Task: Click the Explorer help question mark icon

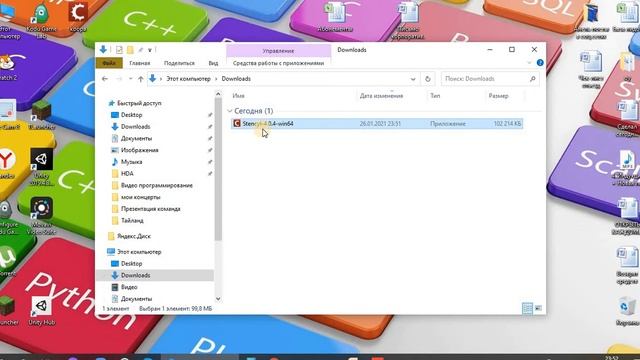Action: pyautogui.click(x=540, y=63)
